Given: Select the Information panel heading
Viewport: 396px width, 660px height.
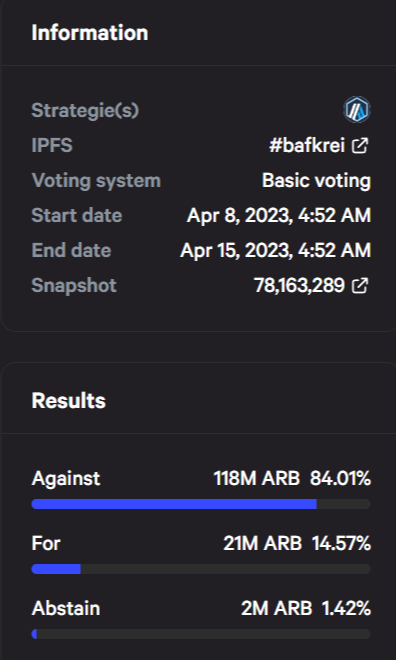Looking at the screenshot, I should point(90,33).
